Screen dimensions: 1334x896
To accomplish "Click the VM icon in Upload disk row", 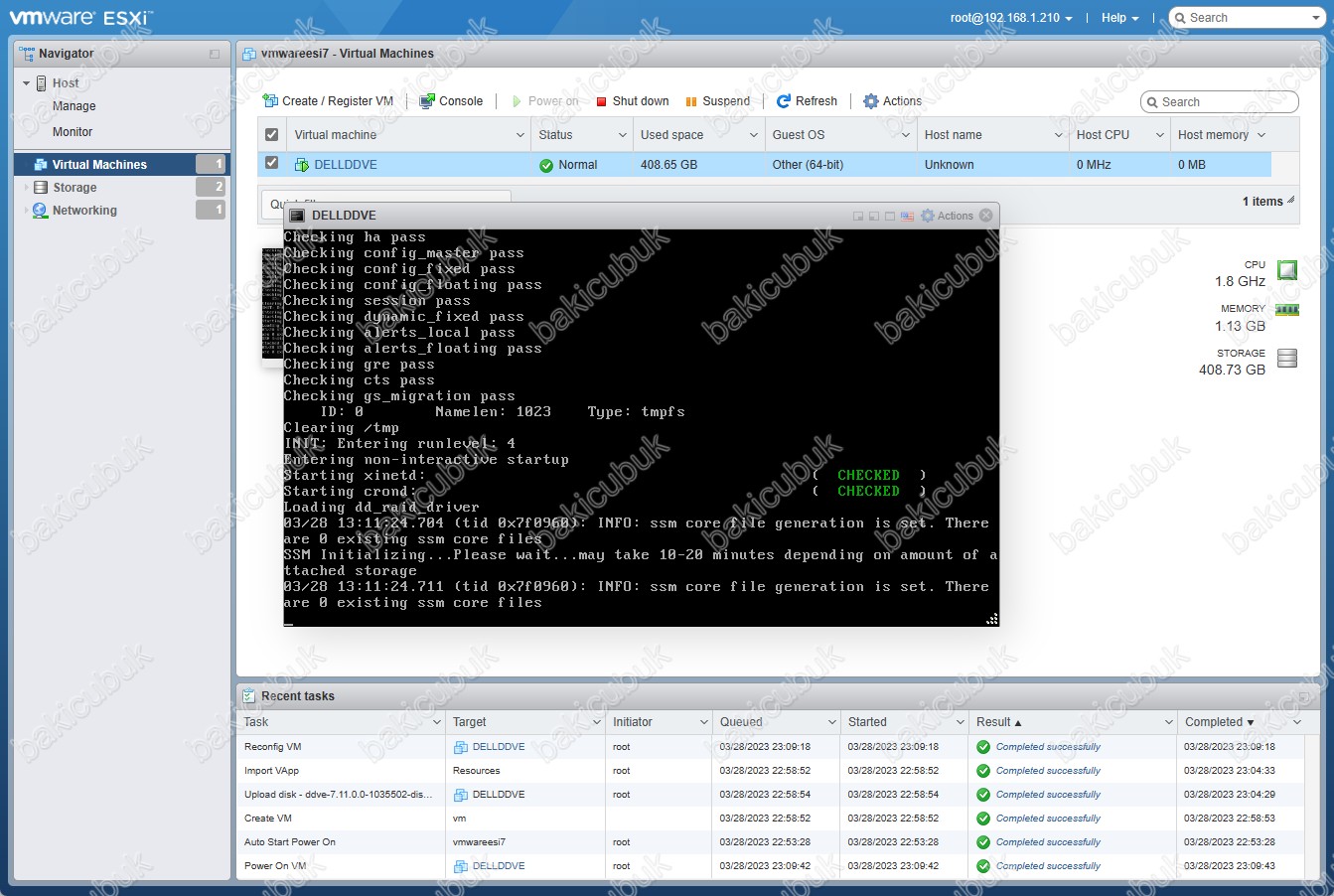I will point(461,795).
